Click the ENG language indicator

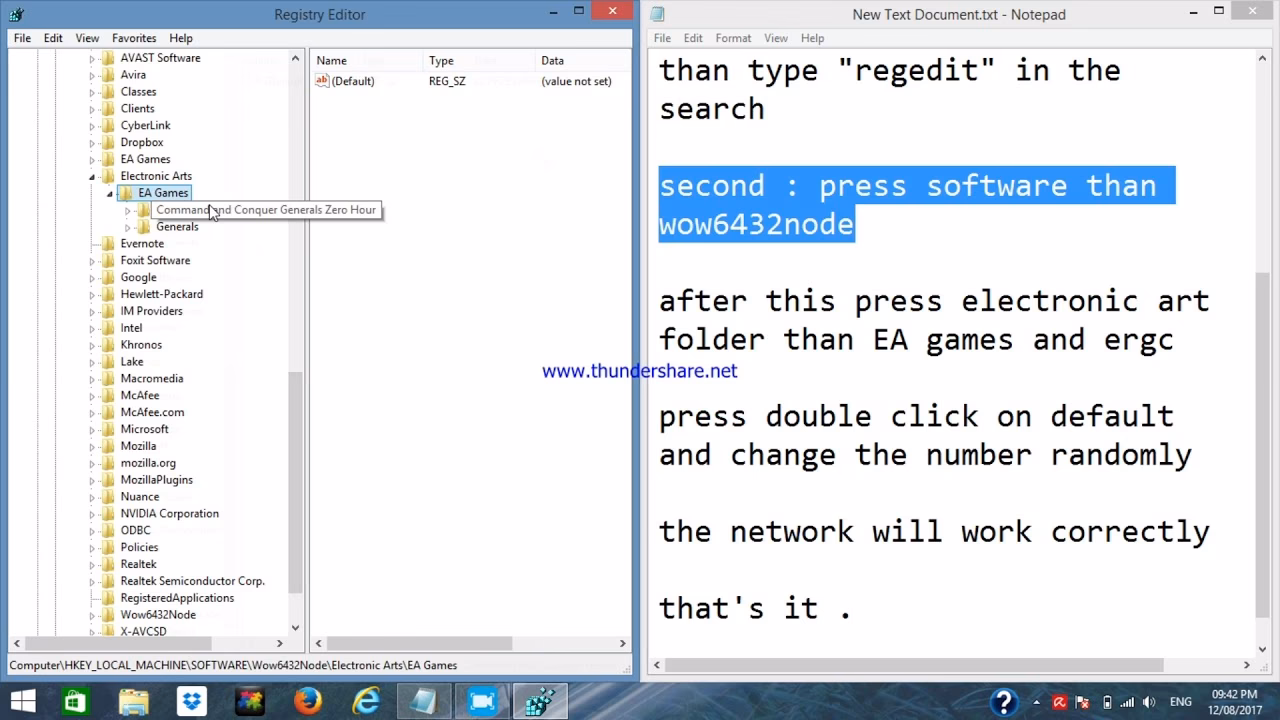coord(1180,702)
